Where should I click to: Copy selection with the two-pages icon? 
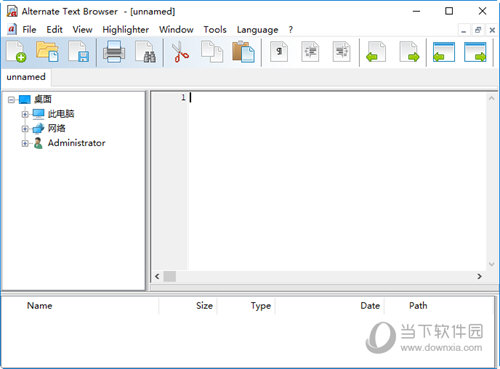coord(212,52)
